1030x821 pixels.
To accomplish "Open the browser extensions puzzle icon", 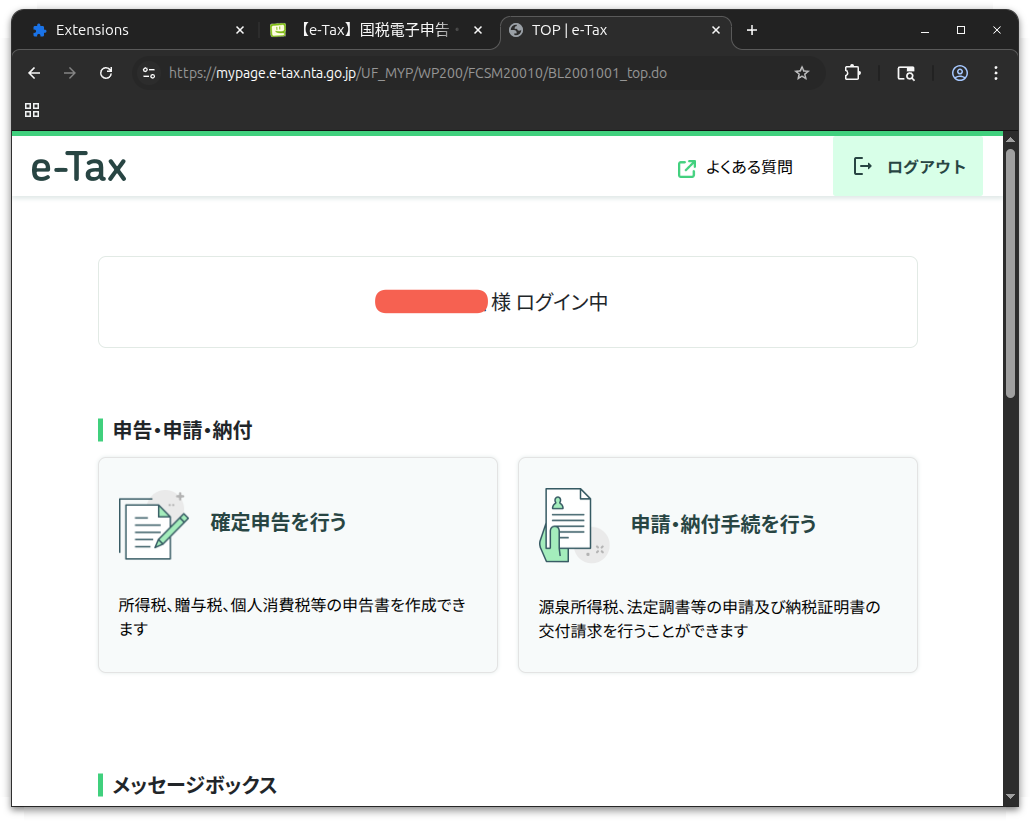I will (x=852, y=73).
